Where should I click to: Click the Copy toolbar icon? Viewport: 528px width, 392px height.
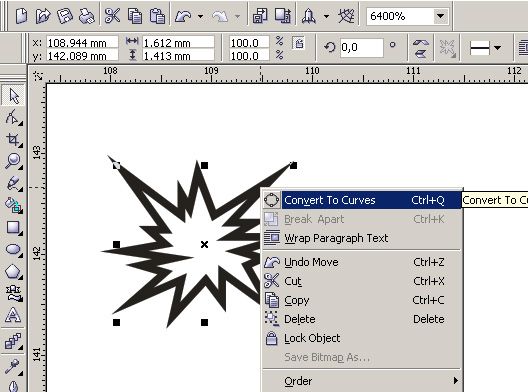pyautogui.click(x=135, y=16)
